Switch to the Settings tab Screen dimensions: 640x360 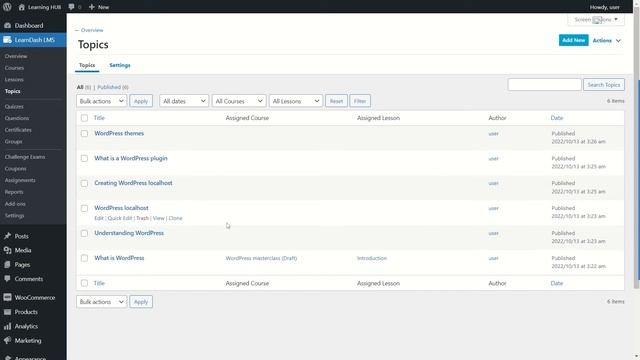click(120, 65)
